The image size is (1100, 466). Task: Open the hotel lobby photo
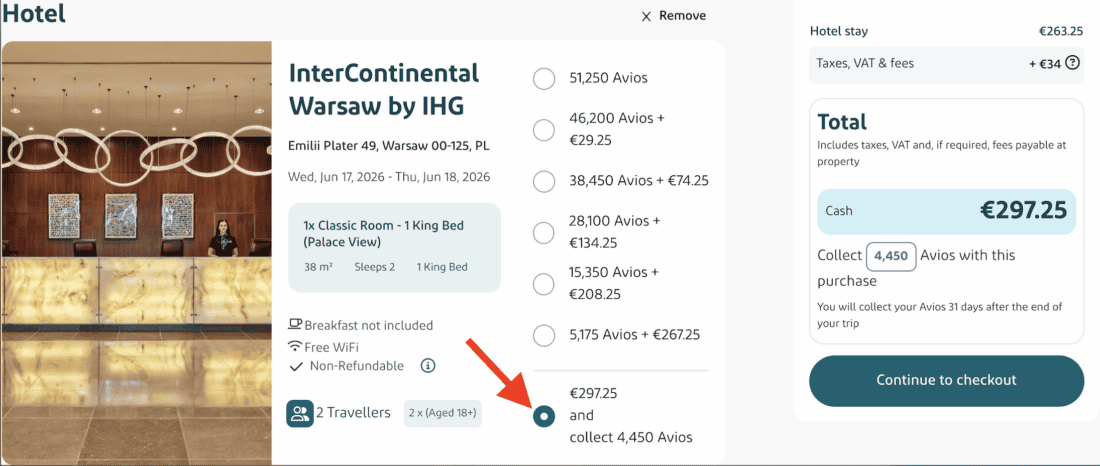click(x=137, y=252)
